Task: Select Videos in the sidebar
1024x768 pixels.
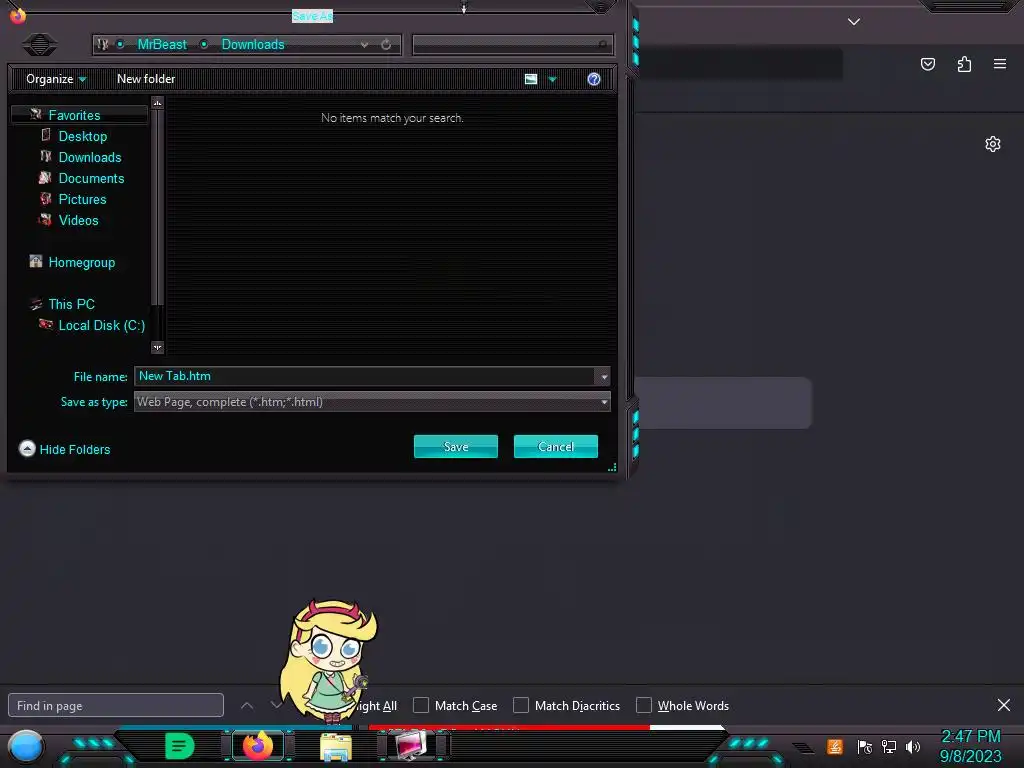Action: point(78,220)
